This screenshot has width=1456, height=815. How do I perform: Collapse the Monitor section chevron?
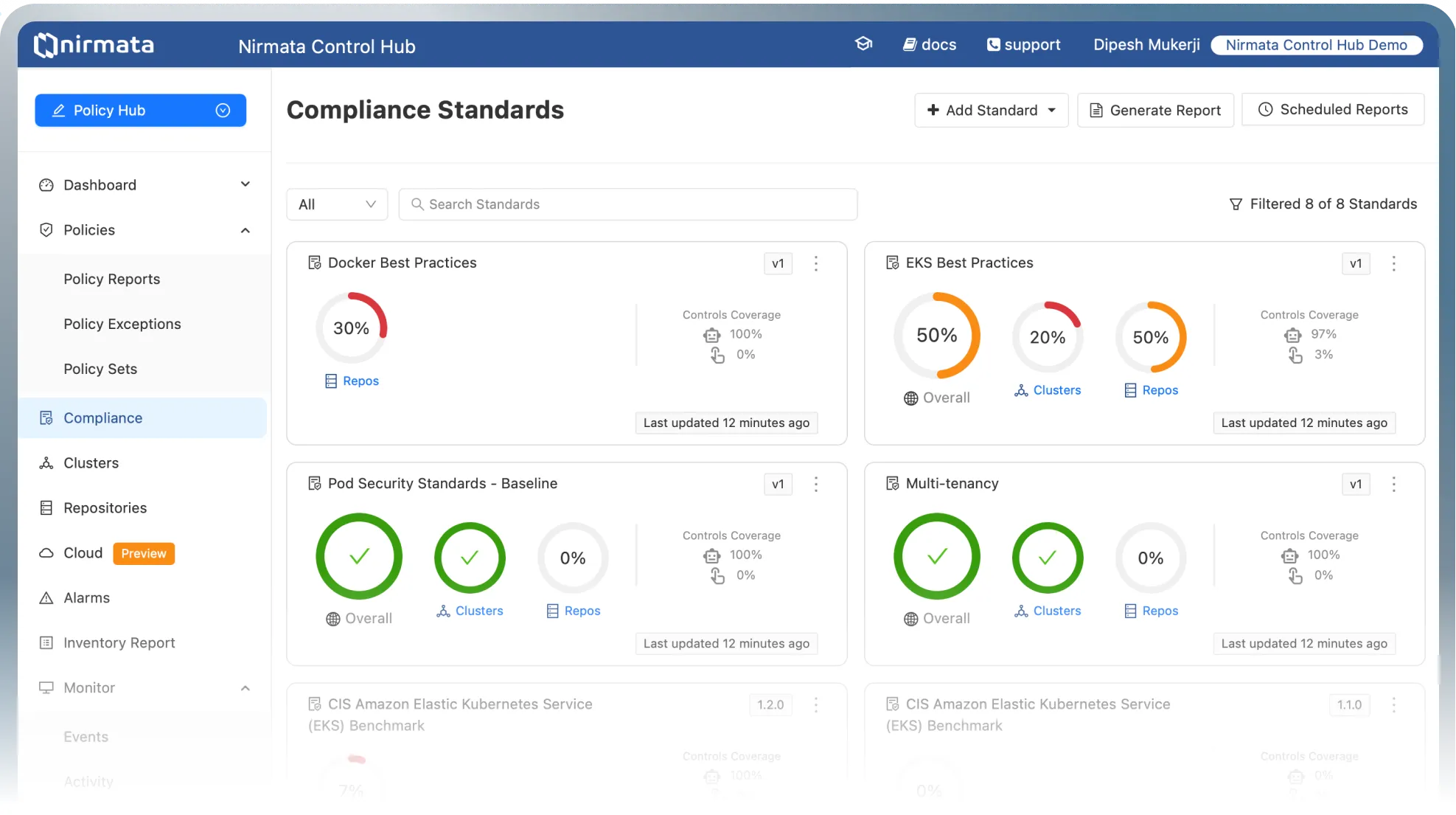click(245, 688)
